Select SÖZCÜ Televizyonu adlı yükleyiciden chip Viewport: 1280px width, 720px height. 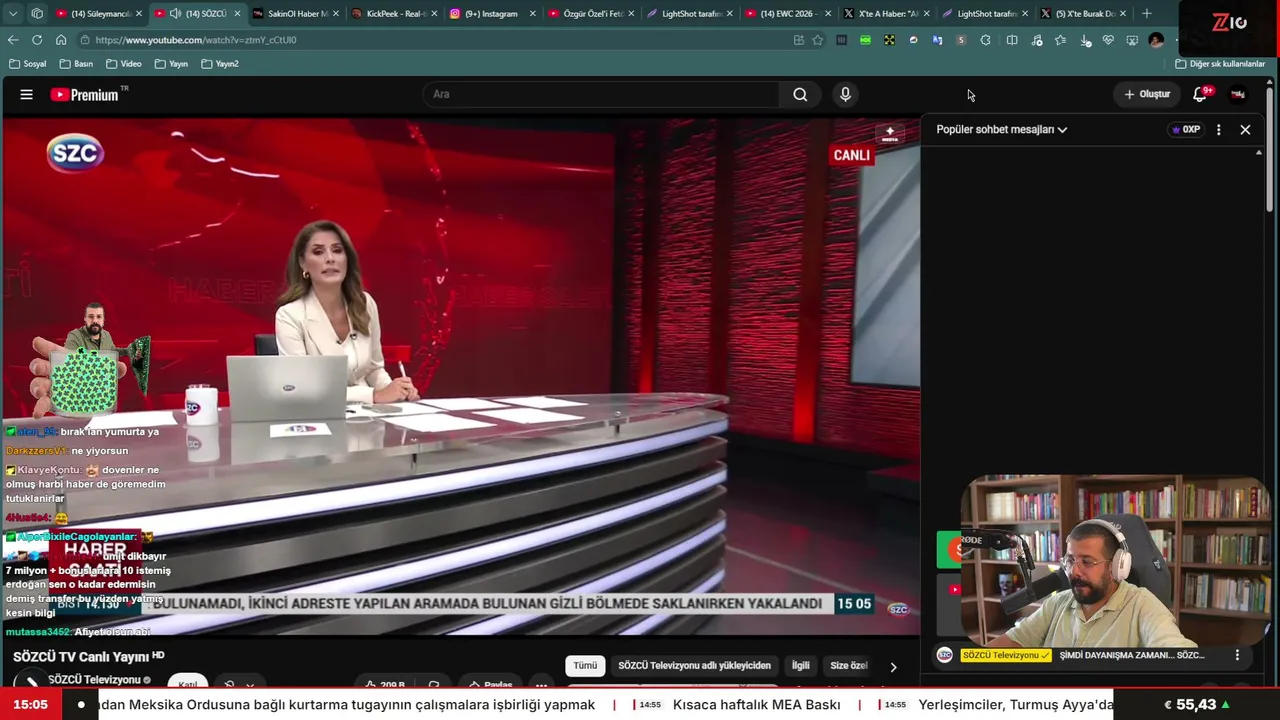(694, 666)
